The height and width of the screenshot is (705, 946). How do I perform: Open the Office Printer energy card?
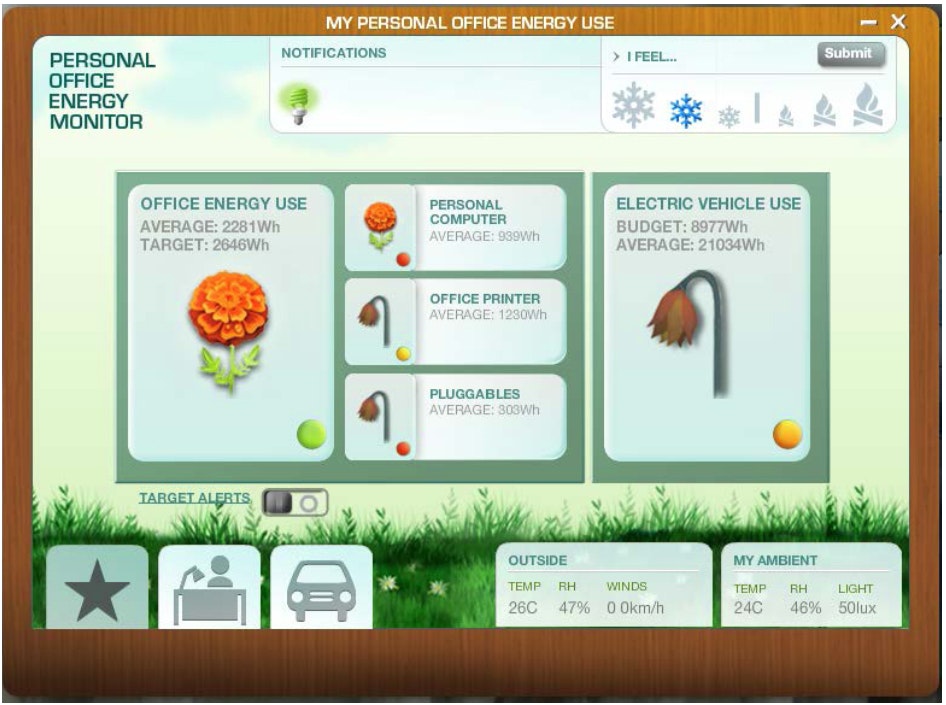click(x=456, y=322)
